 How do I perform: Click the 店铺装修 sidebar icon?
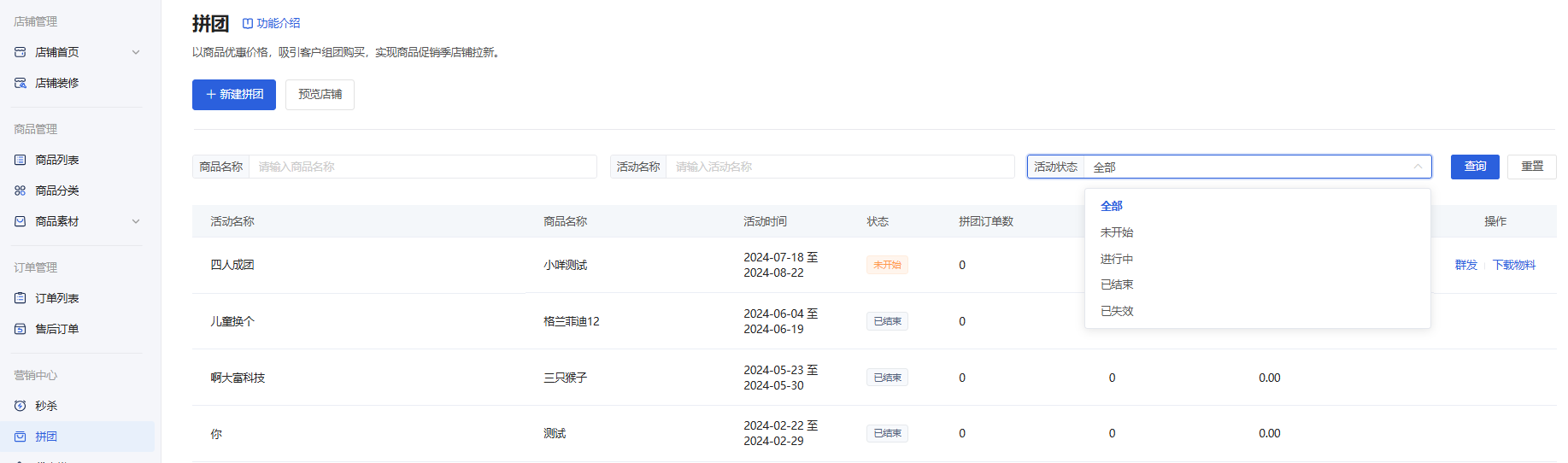[x=21, y=83]
